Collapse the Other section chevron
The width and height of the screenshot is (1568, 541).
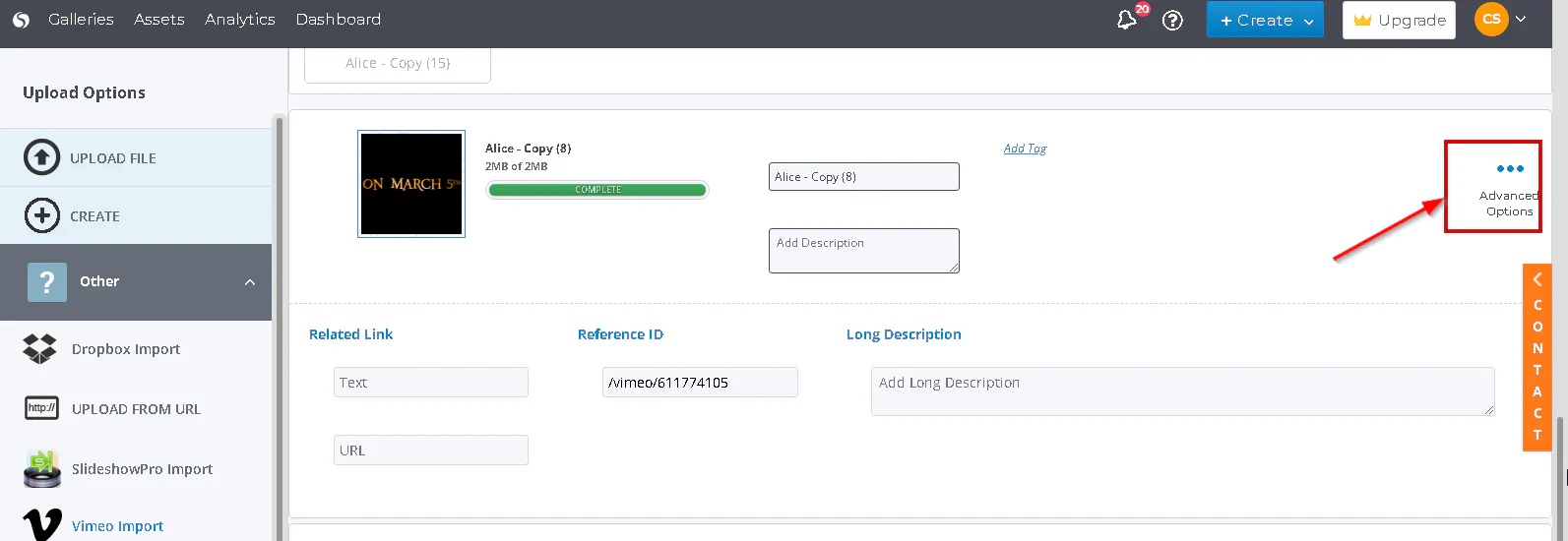250,282
